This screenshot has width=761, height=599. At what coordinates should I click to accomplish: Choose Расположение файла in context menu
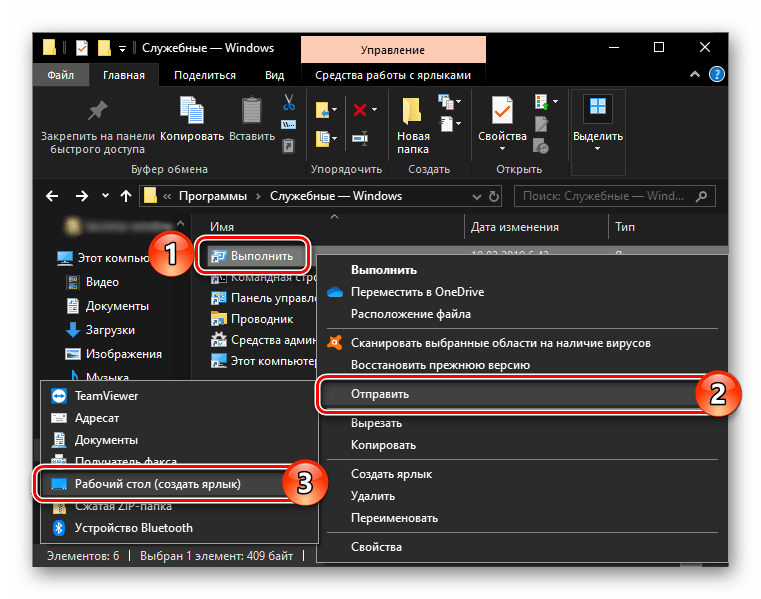coord(411,314)
